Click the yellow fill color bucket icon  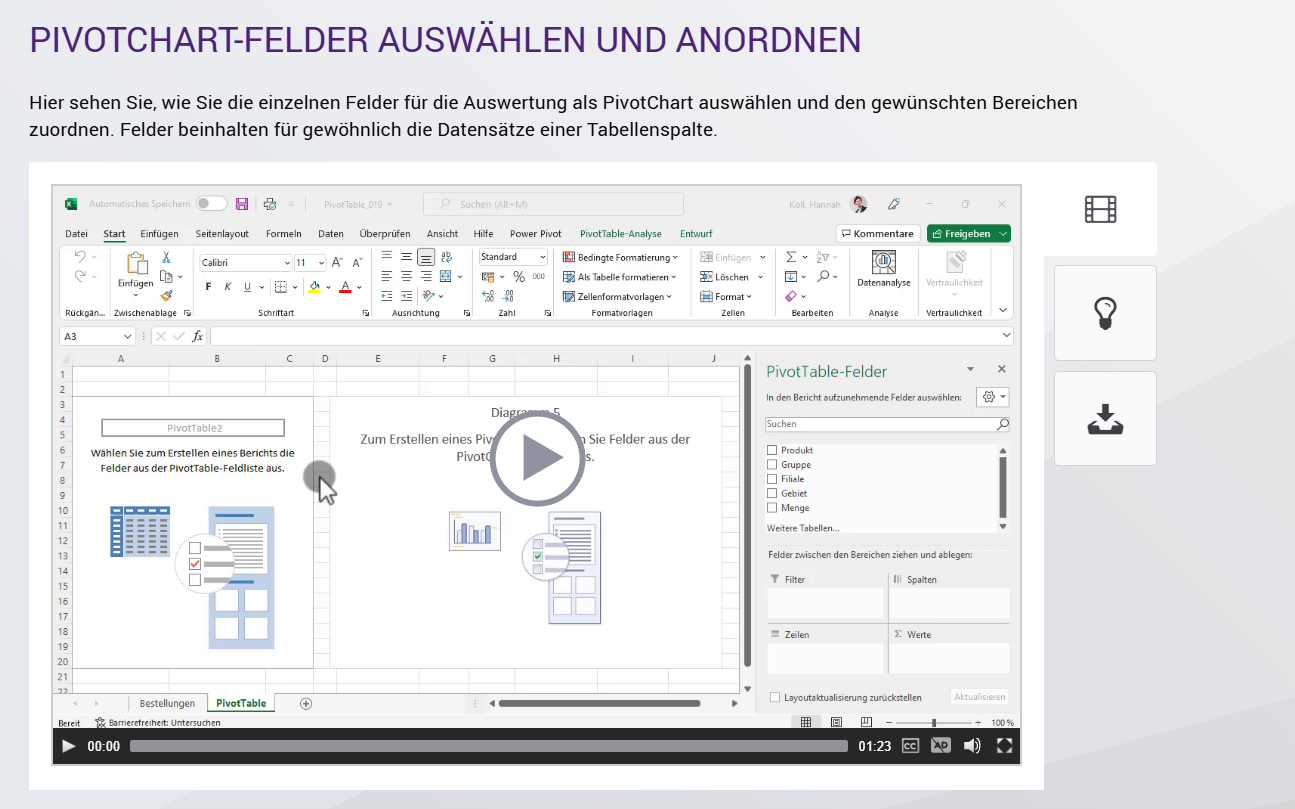tap(314, 287)
